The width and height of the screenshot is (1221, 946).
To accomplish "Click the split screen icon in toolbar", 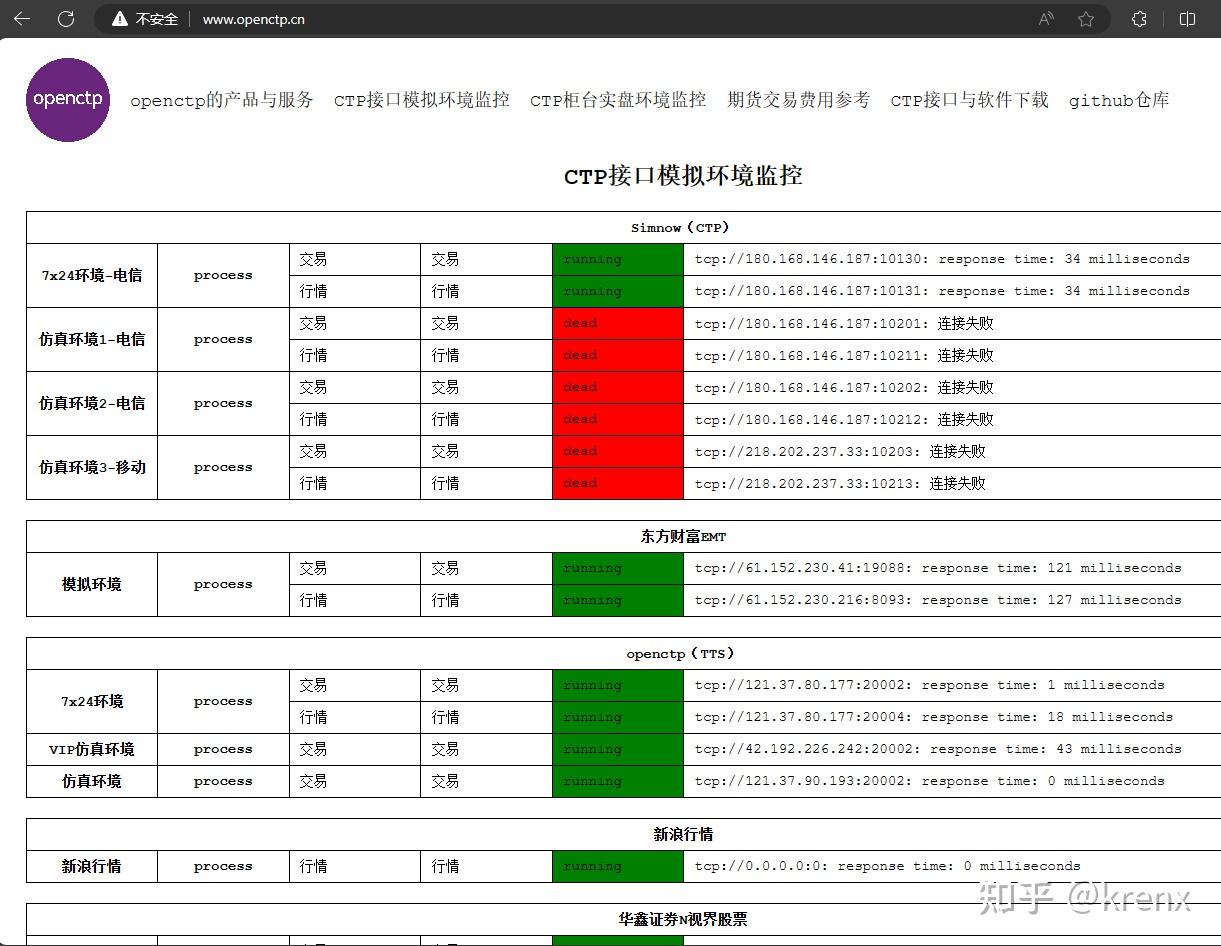I will 1187,18.
